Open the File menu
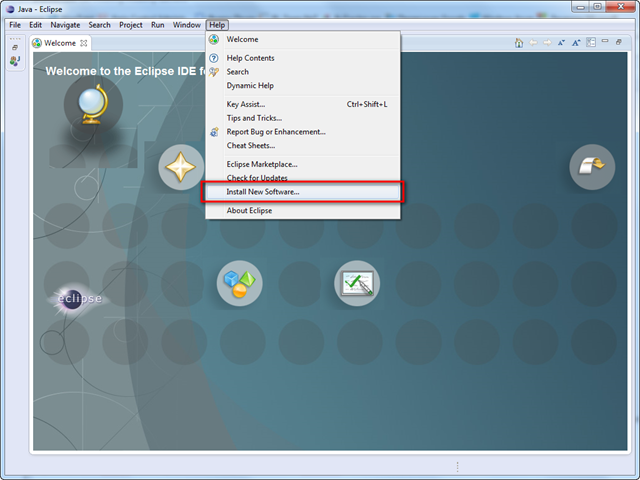The height and width of the screenshot is (480, 640). point(15,25)
